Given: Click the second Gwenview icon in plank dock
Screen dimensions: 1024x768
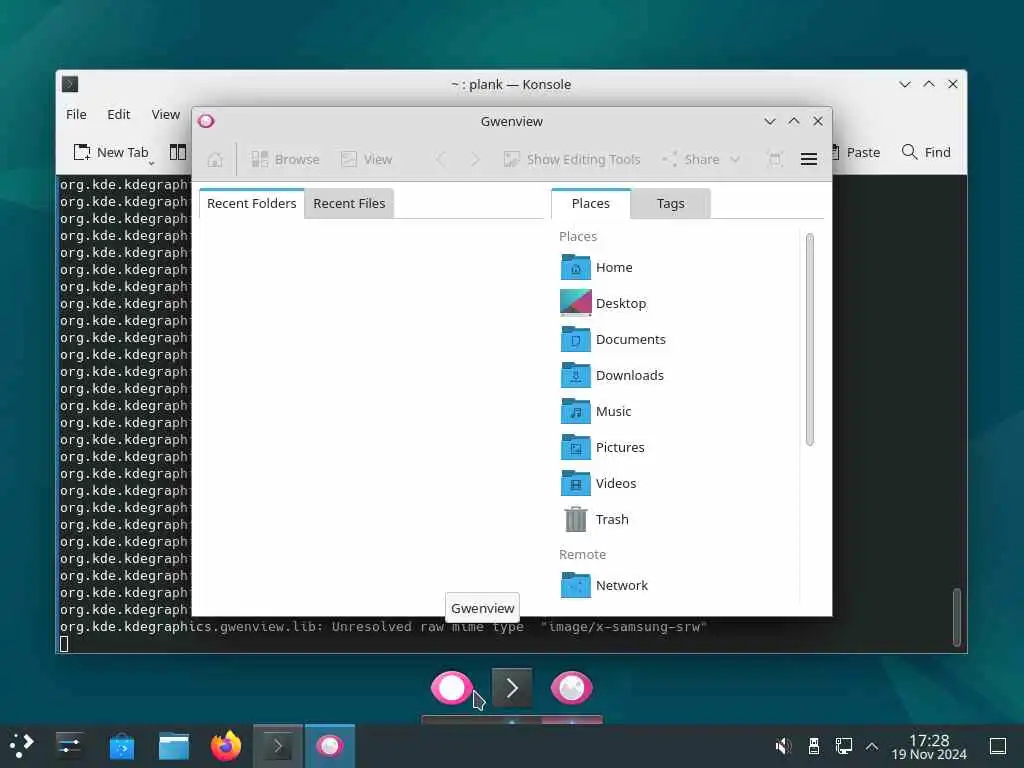Looking at the screenshot, I should coord(571,688).
